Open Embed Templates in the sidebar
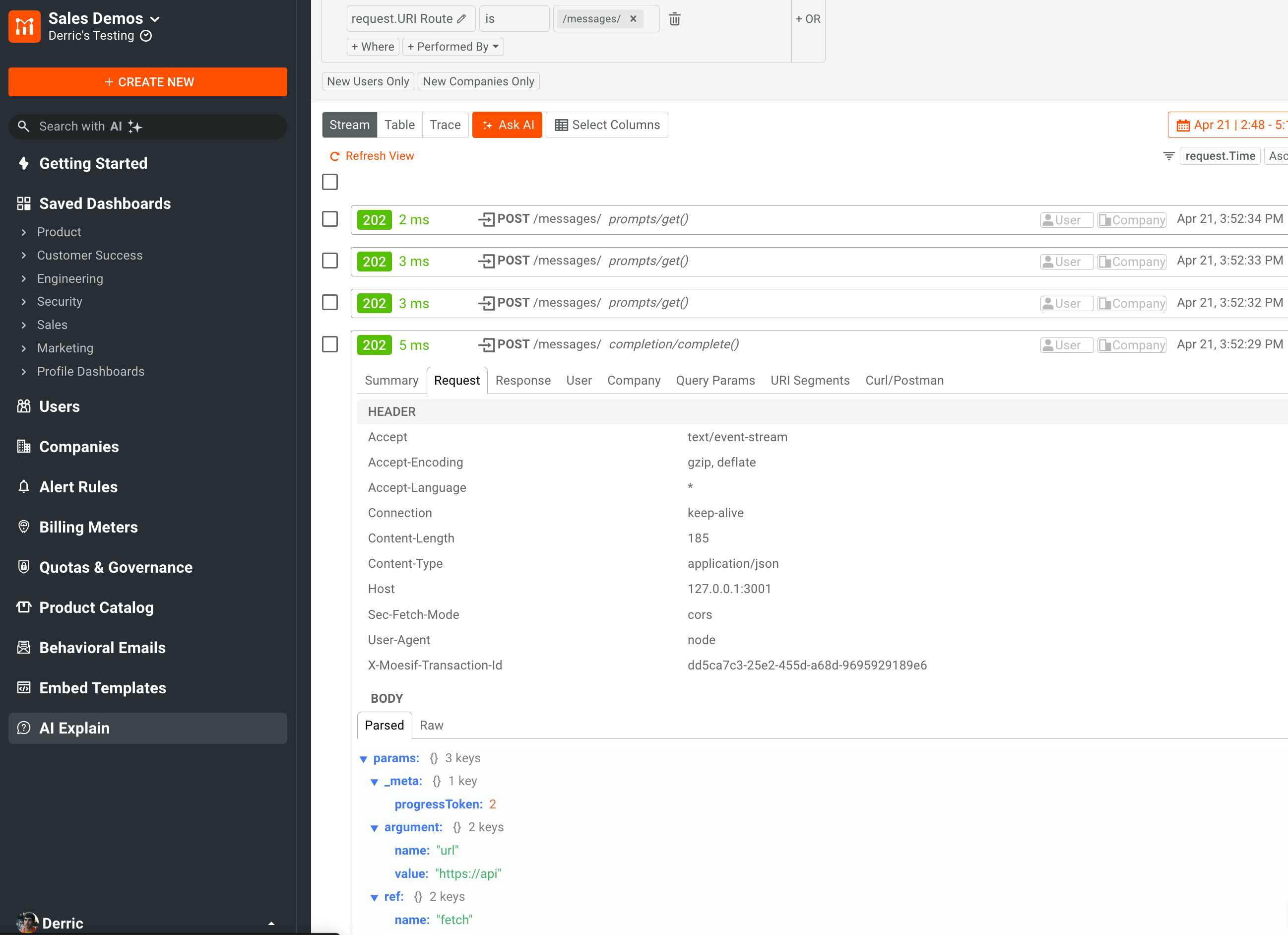Screen dimensions: 1288x935 (x=102, y=688)
